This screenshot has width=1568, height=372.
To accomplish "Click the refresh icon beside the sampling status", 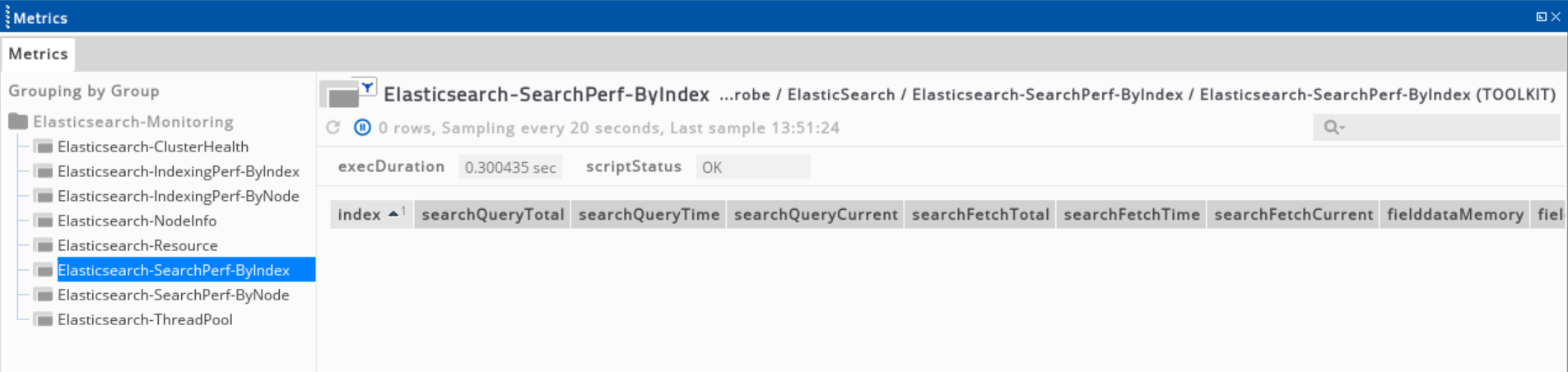I will (x=333, y=128).
